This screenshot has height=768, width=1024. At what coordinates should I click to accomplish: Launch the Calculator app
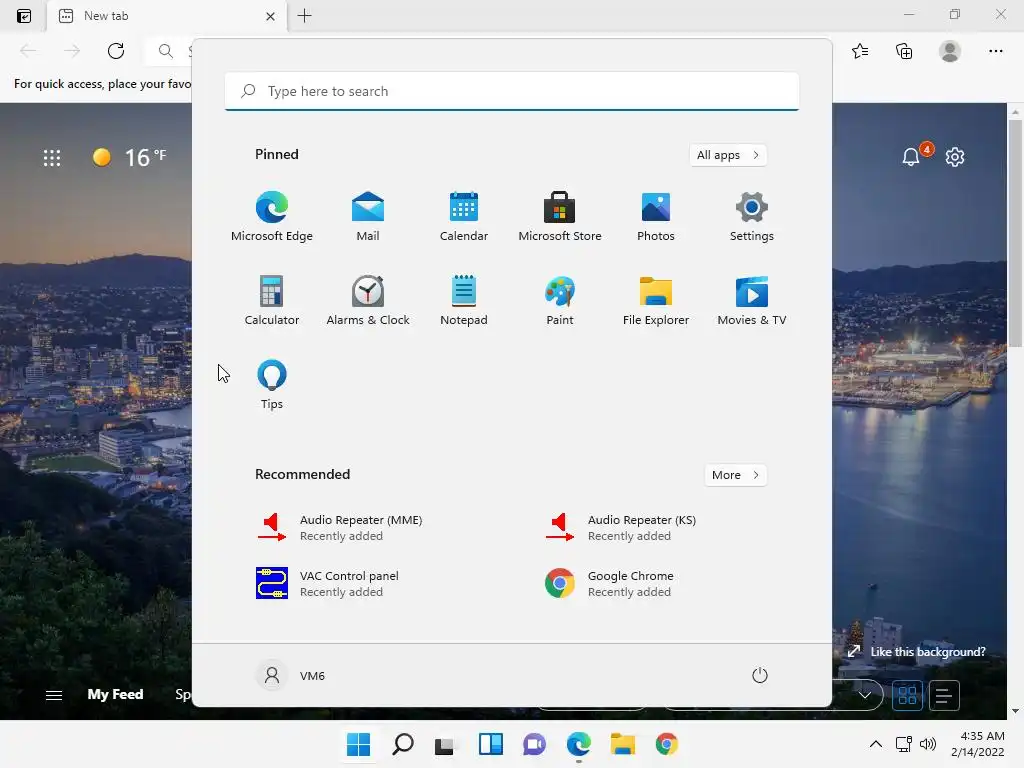click(272, 300)
